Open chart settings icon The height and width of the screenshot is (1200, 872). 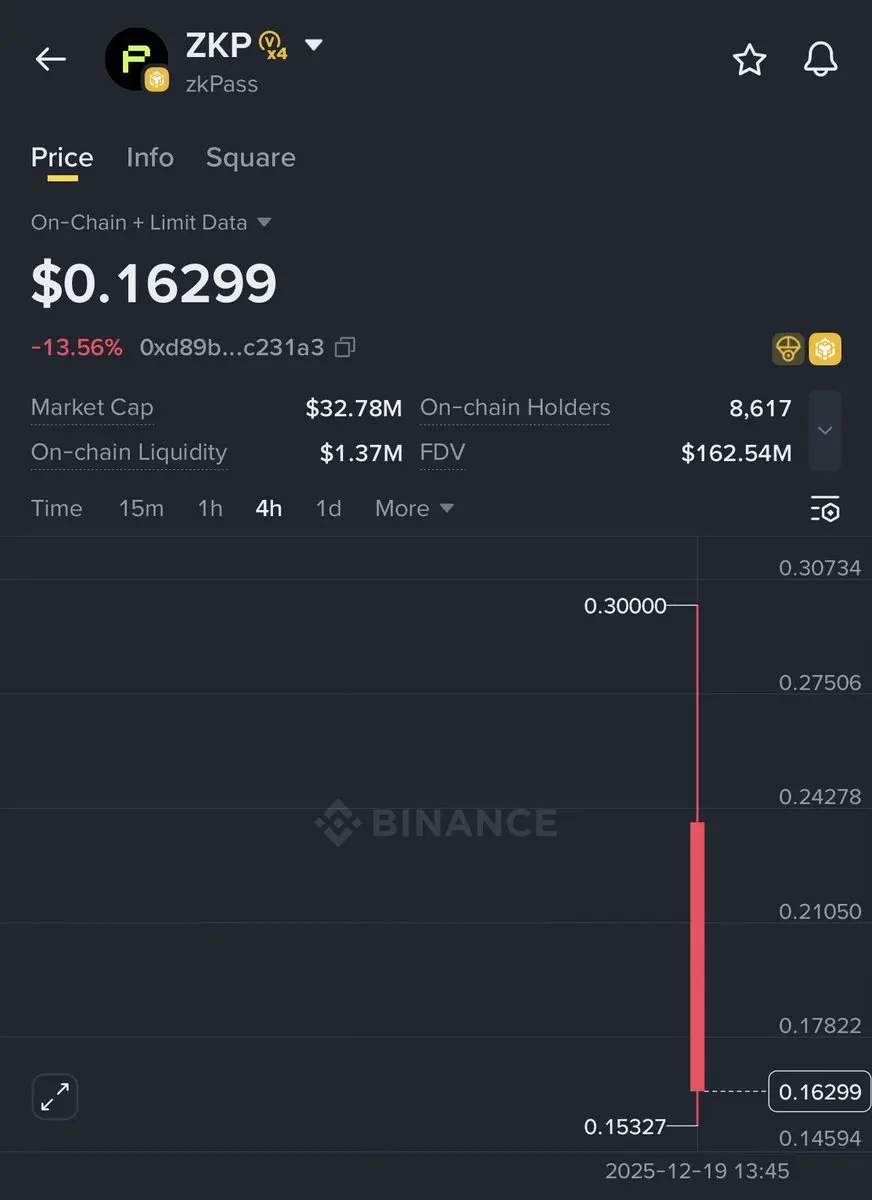(x=824, y=509)
